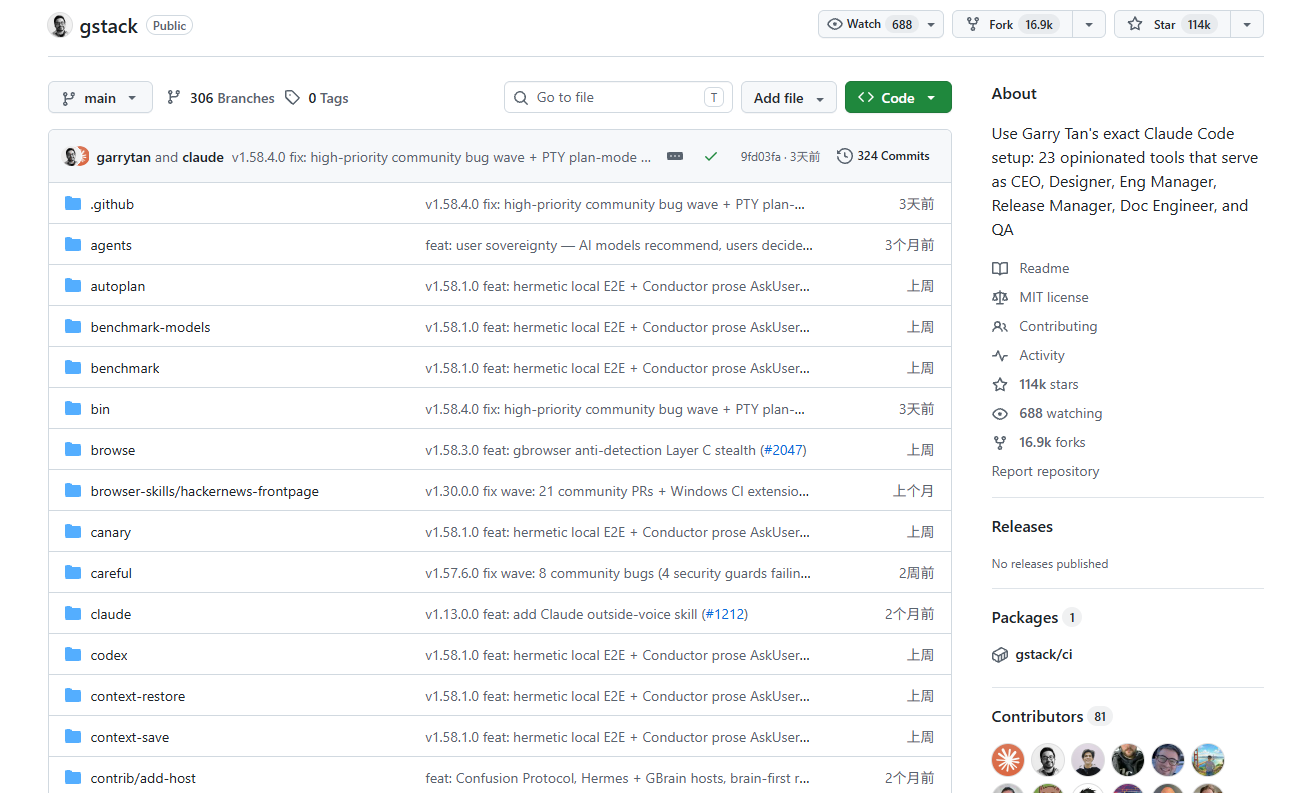Click the first contributor avatar
The width and height of the screenshot is (1307, 793).
tap(1008, 760)
